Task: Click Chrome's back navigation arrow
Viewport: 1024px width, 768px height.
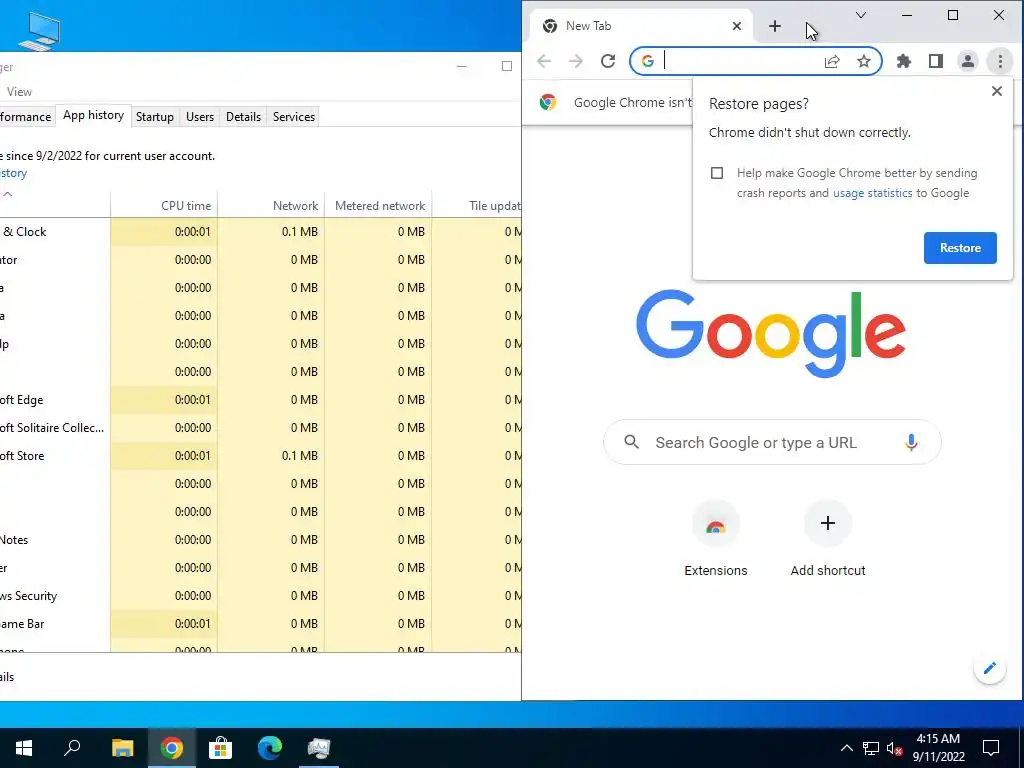Action: [x=544, y=61]
